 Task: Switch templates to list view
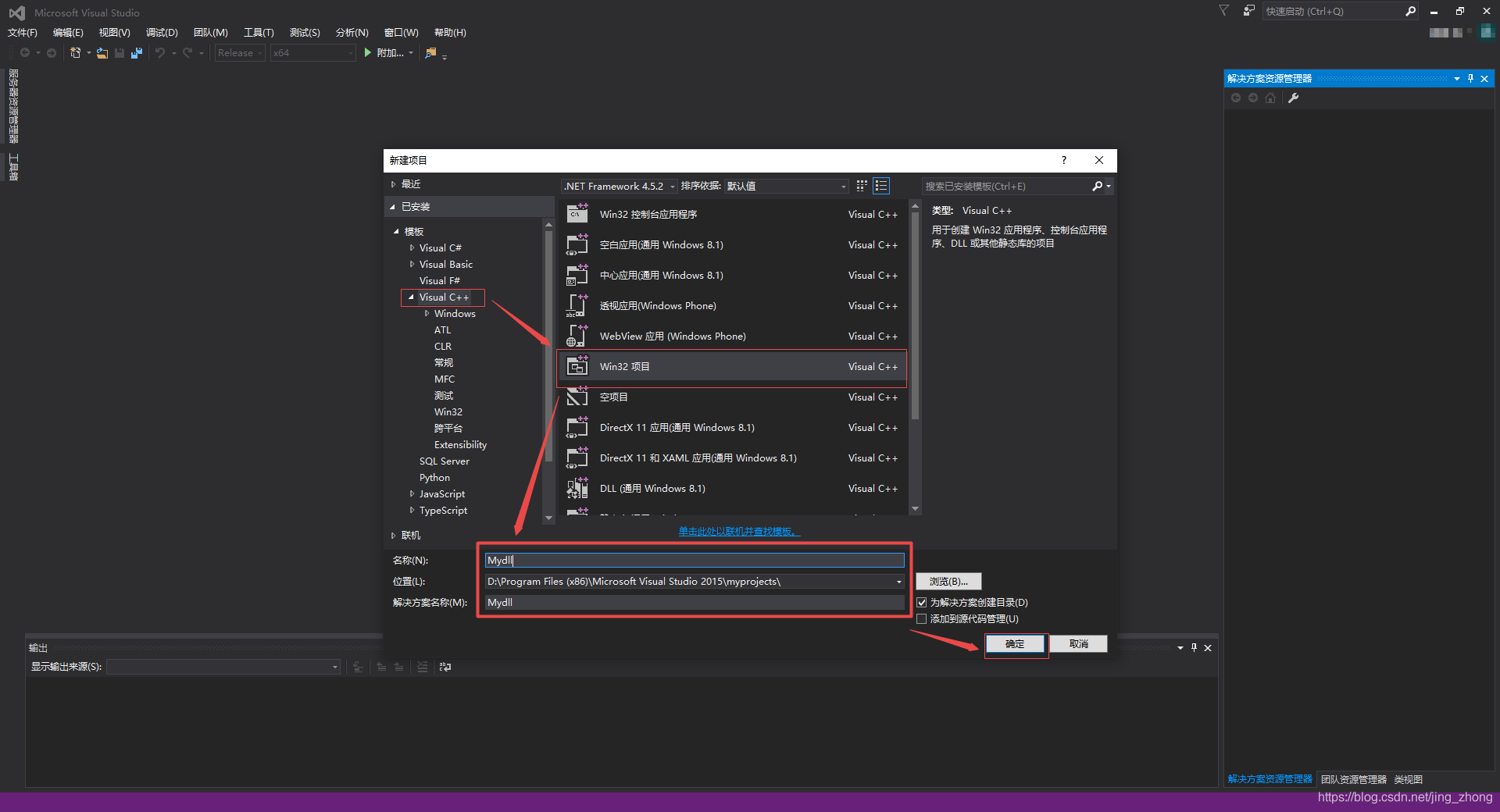[x=881, y=186]
